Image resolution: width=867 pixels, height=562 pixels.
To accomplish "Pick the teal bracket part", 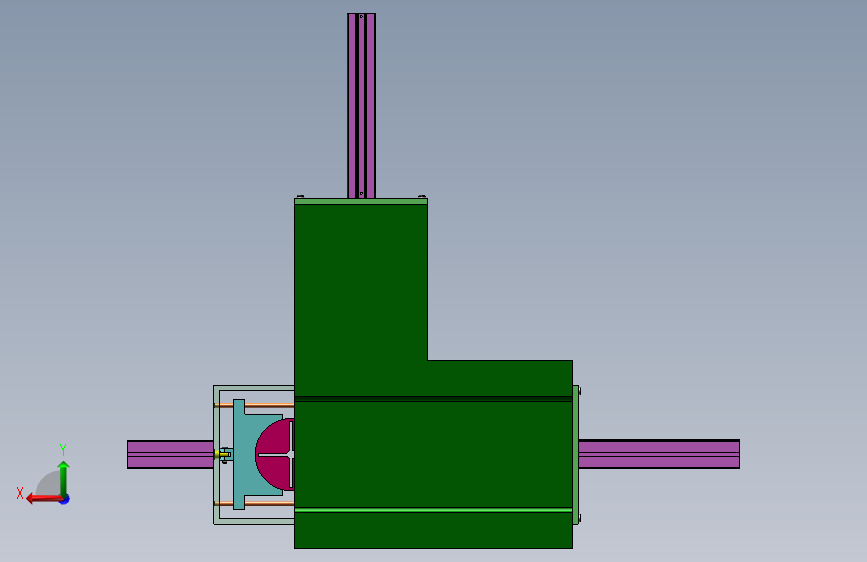I will 246,454.
